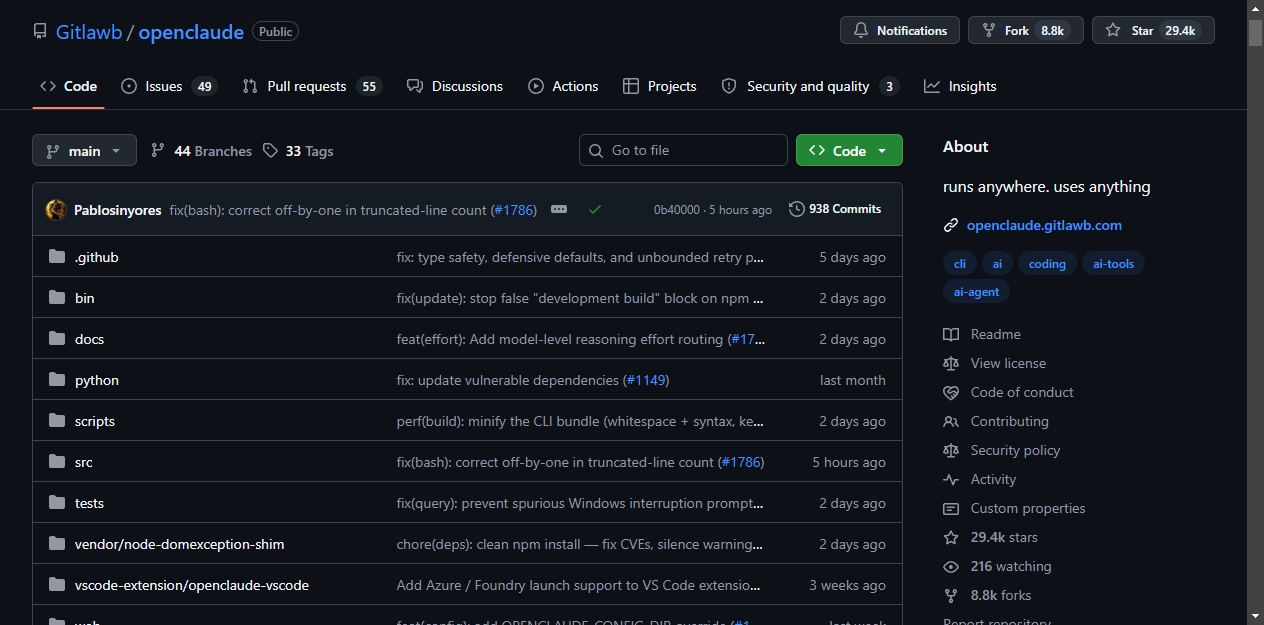Image resolution: width=1264 pixels, height=625 pixels.
Task: Focus the Go to file search field
Action: pyautogui.click(x=683, y=150)
